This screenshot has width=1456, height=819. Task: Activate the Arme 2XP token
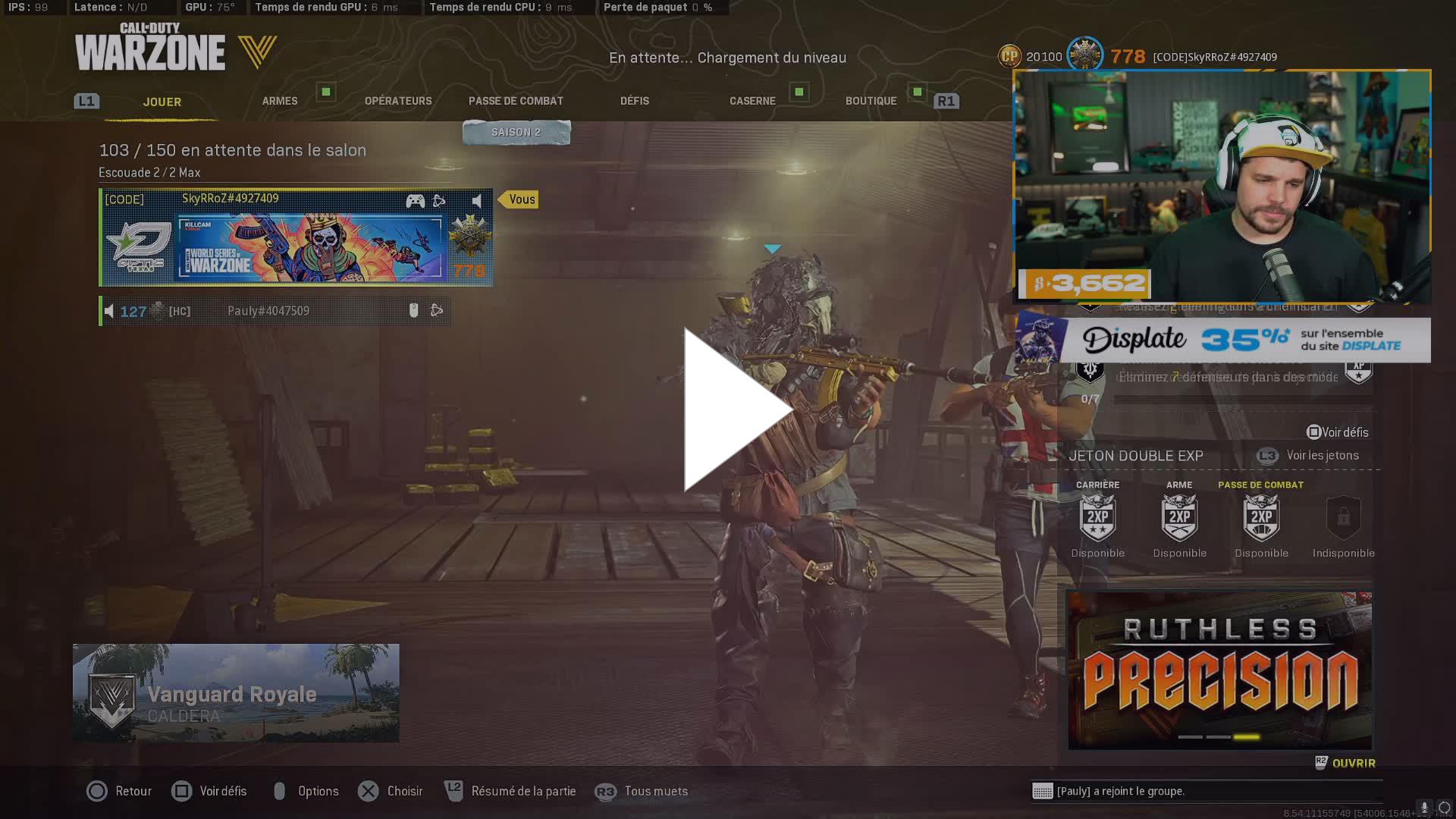coord(1179,519)
